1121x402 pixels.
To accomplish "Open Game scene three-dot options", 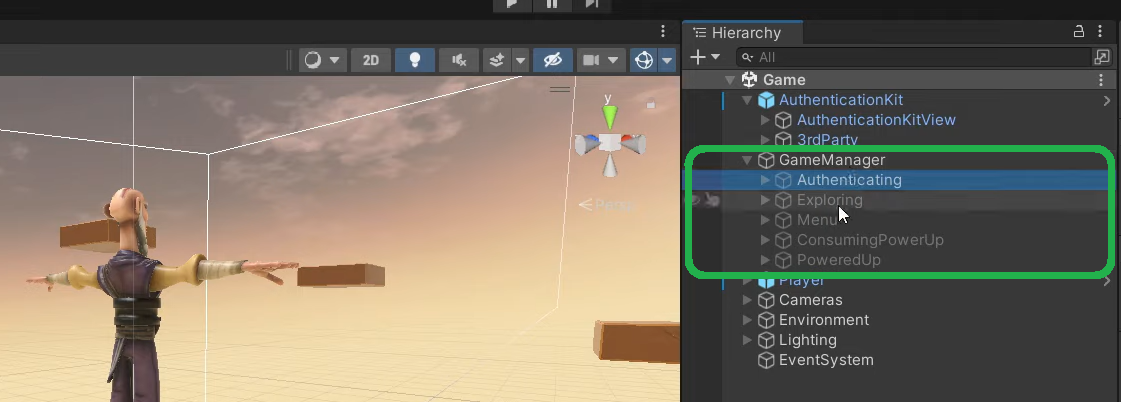I will (x=1102, y=80).
